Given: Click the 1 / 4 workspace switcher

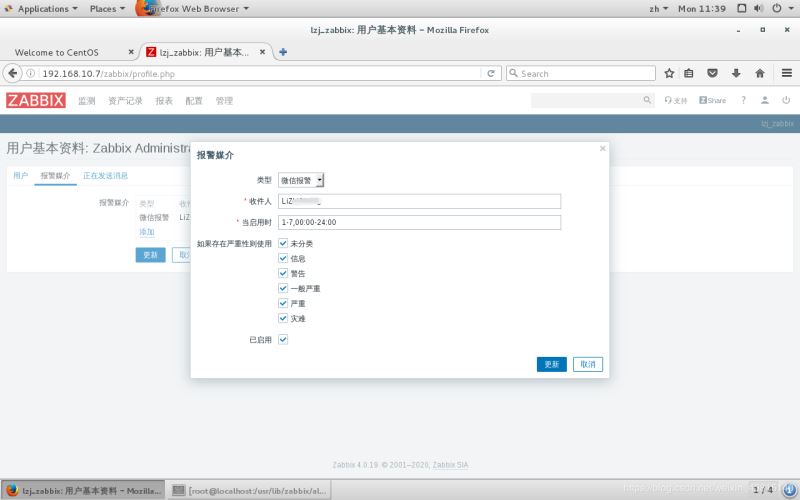Looking at the screenshot, I should click(763, 490).
